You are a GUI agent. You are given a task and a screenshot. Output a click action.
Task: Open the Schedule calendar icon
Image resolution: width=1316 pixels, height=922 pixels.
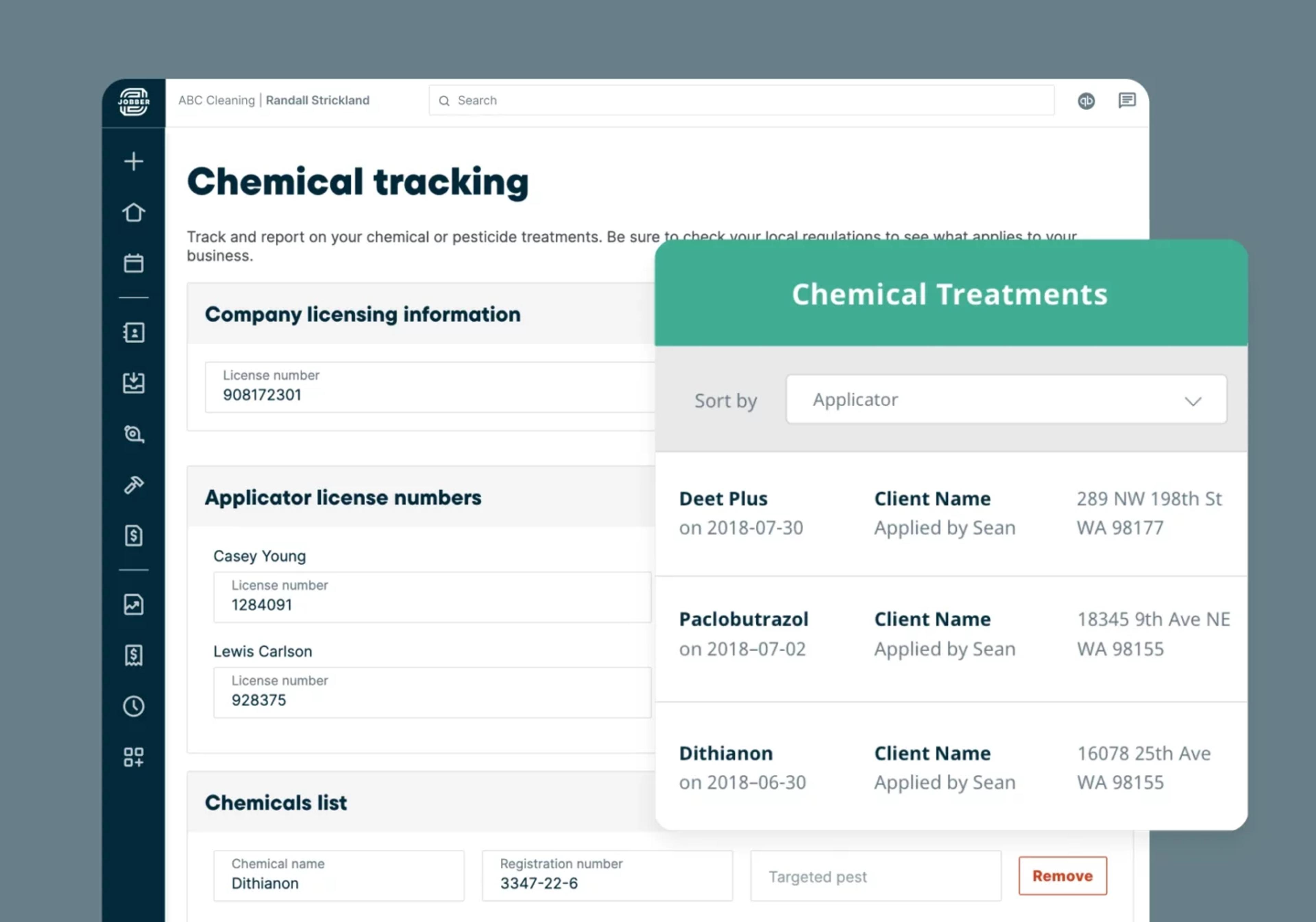click(x=134, y=263)
